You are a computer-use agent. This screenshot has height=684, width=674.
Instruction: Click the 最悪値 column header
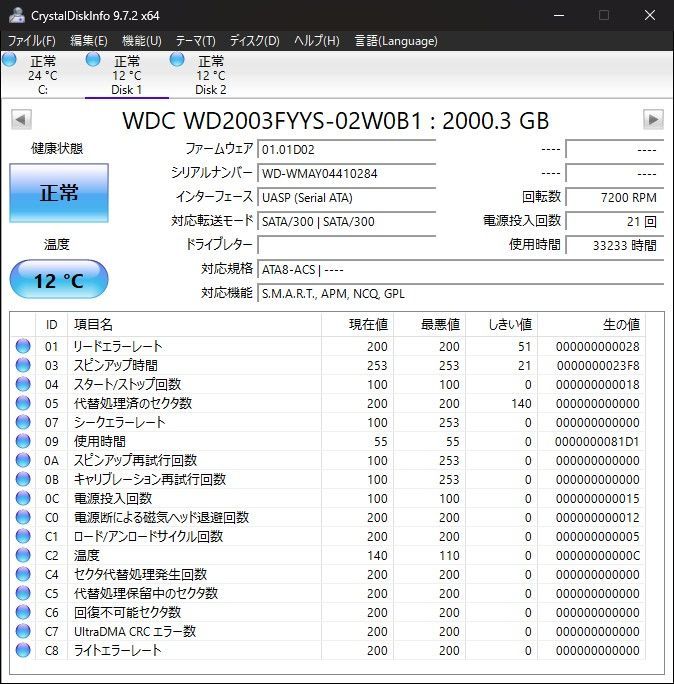[x=430, y=324]
